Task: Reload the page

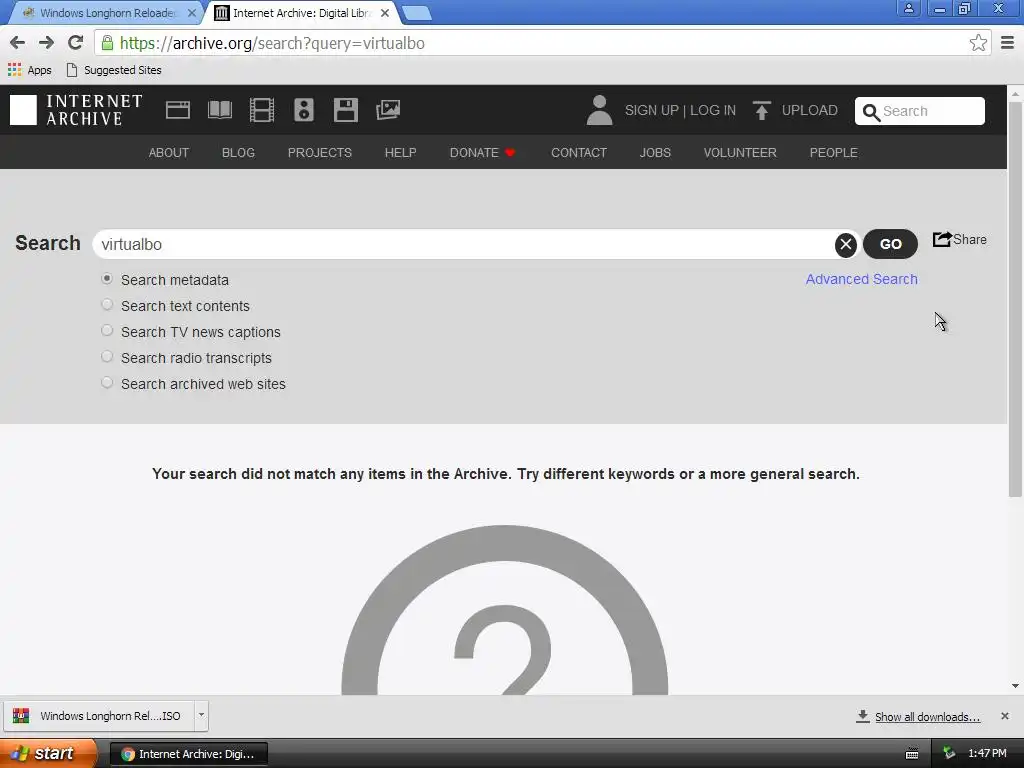Action: [76, 43]
